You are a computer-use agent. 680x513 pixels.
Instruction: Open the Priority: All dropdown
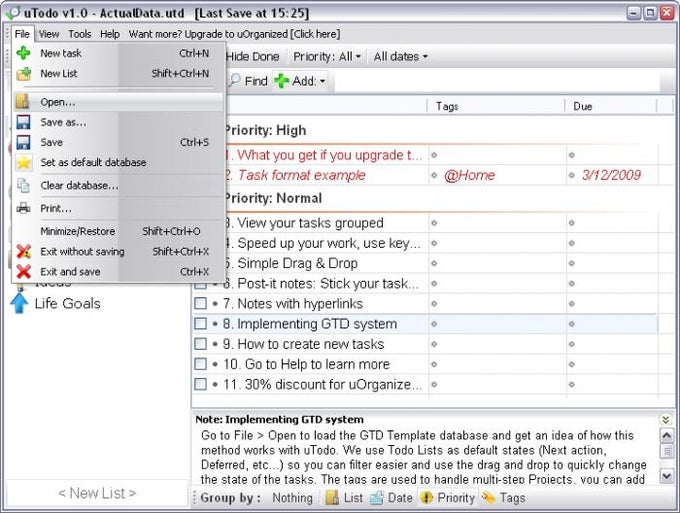(327, 56)
